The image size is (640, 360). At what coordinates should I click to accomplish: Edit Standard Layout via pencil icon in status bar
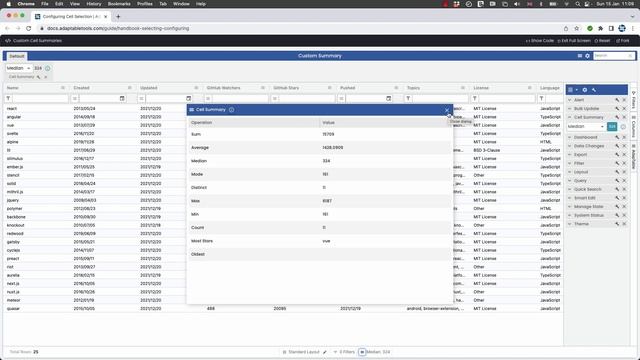point(325,352)
